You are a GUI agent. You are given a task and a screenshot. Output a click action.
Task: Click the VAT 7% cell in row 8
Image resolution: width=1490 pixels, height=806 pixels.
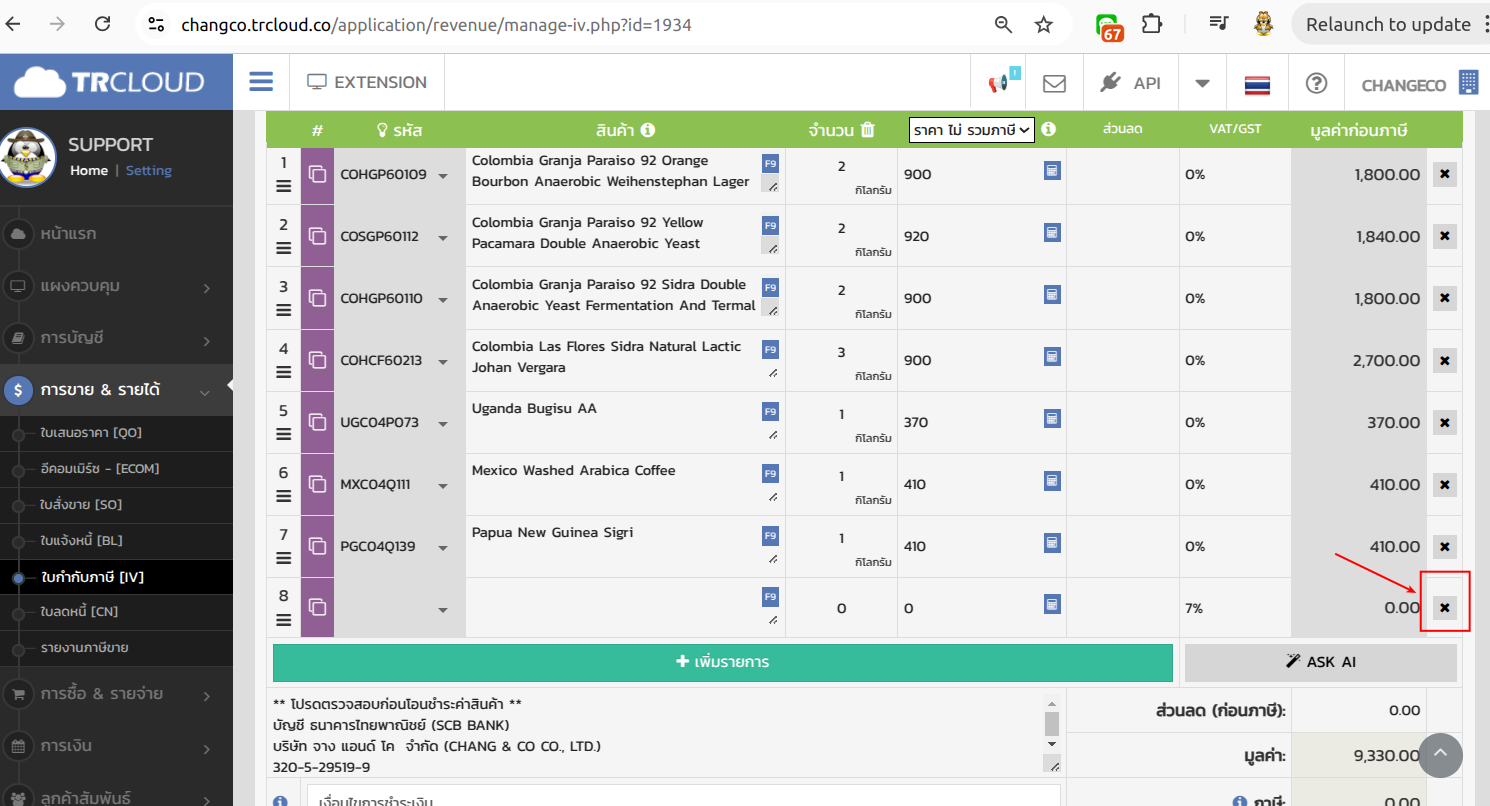click(1234, 608)
